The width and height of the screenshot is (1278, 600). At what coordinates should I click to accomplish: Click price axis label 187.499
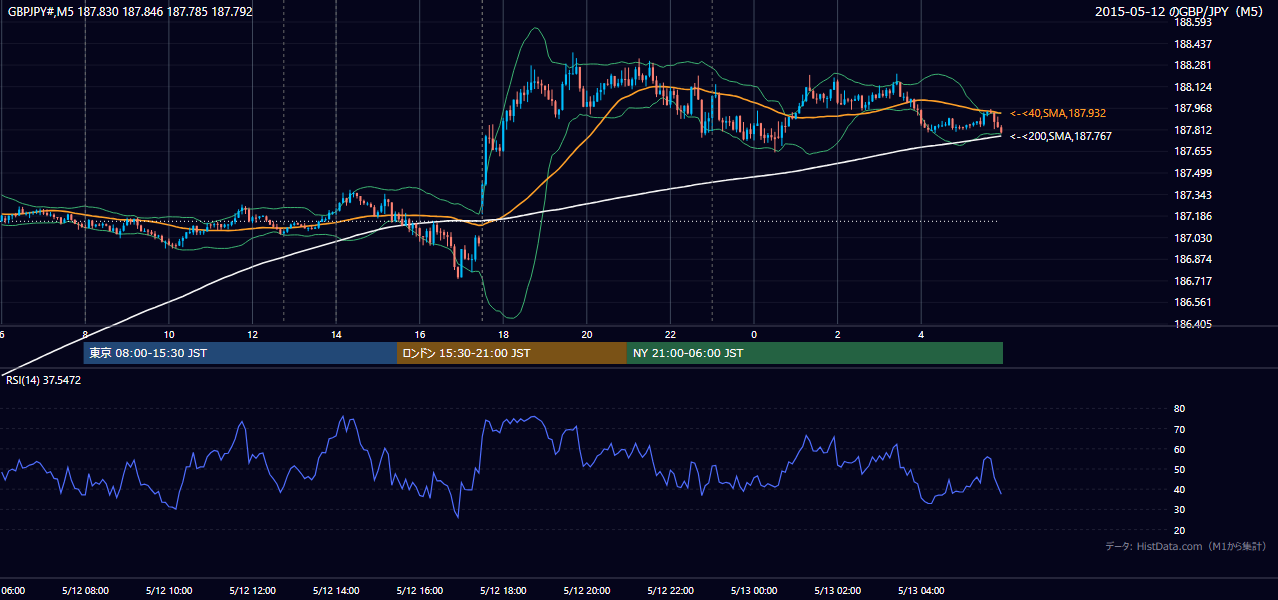tap(1192, 173)
